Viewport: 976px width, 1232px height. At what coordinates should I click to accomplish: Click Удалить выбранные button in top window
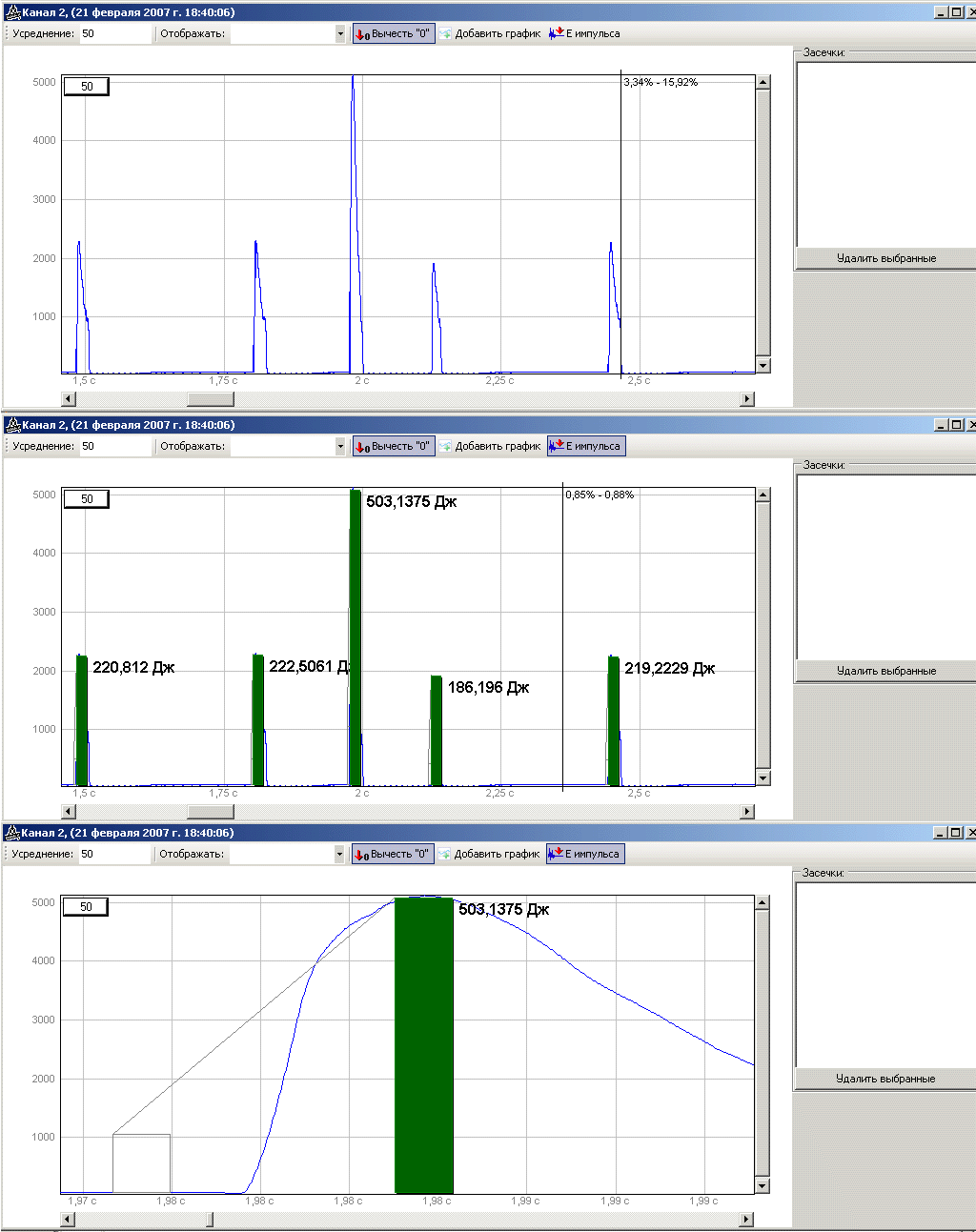886,258
